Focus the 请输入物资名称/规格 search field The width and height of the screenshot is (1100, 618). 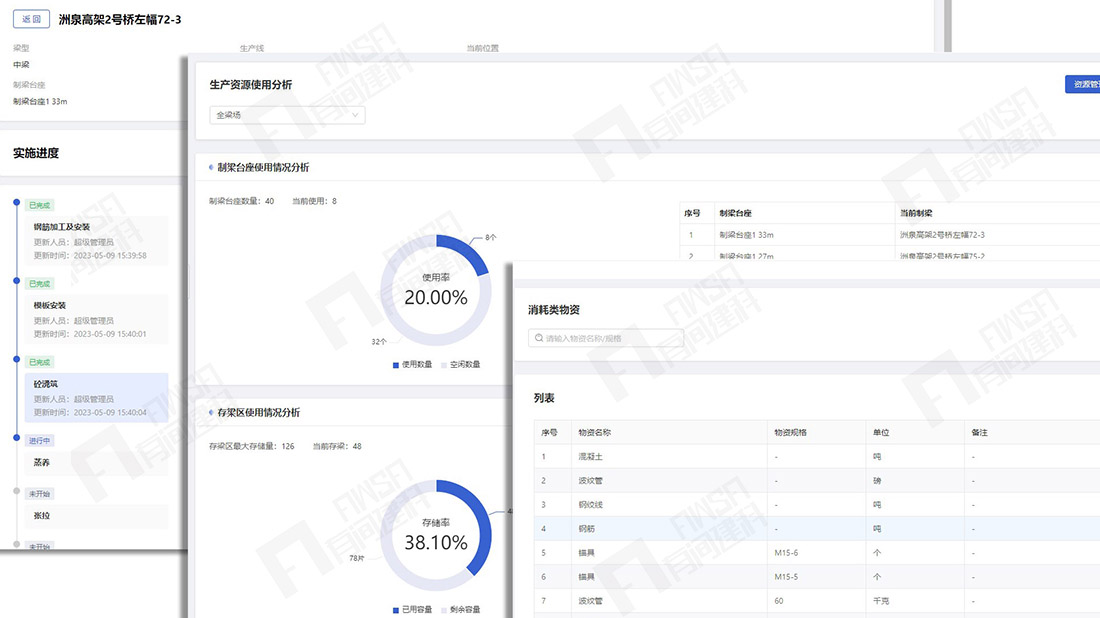[606, 338]
